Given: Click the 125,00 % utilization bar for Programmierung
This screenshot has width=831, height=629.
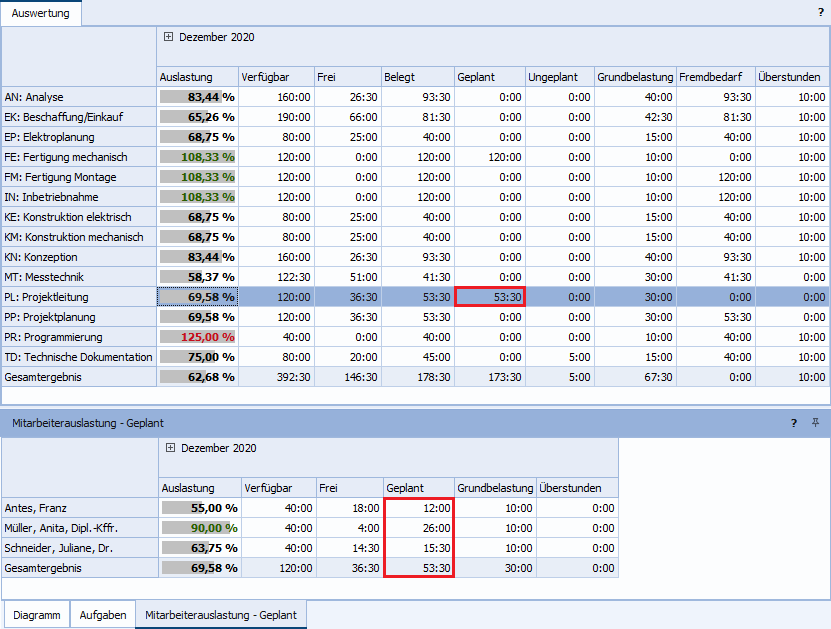Looking at the screenshot, I should 198,337.
